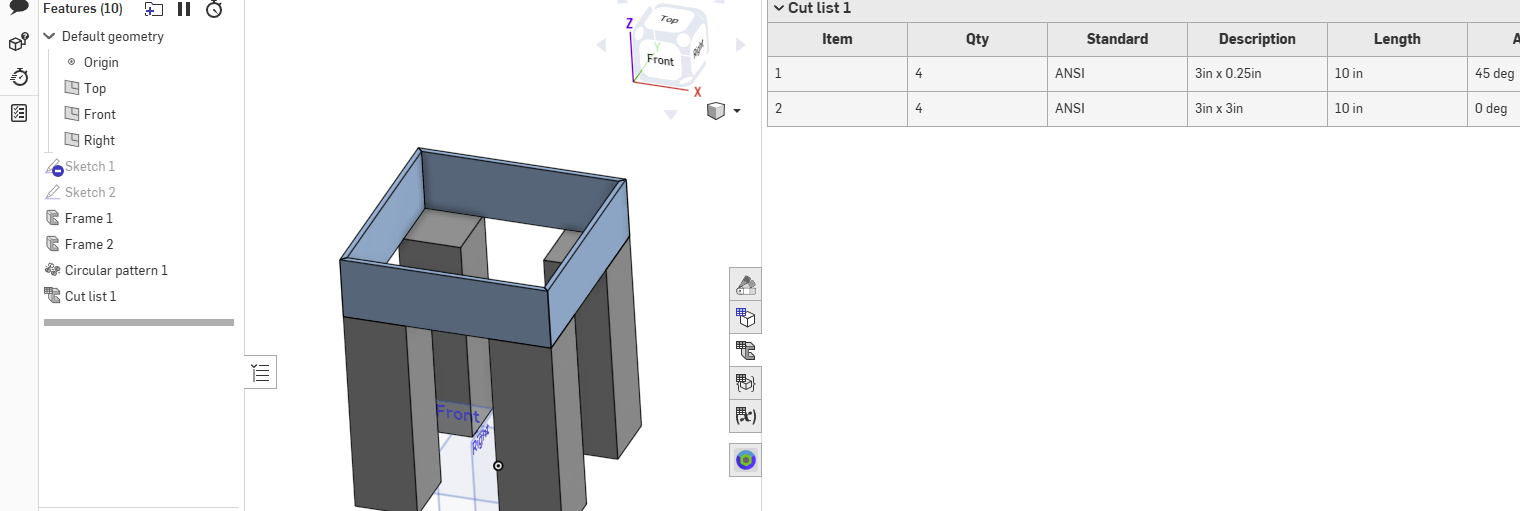Click the Standard column header
This screenshot has height=511, width=1520.
click(1117, 39)
